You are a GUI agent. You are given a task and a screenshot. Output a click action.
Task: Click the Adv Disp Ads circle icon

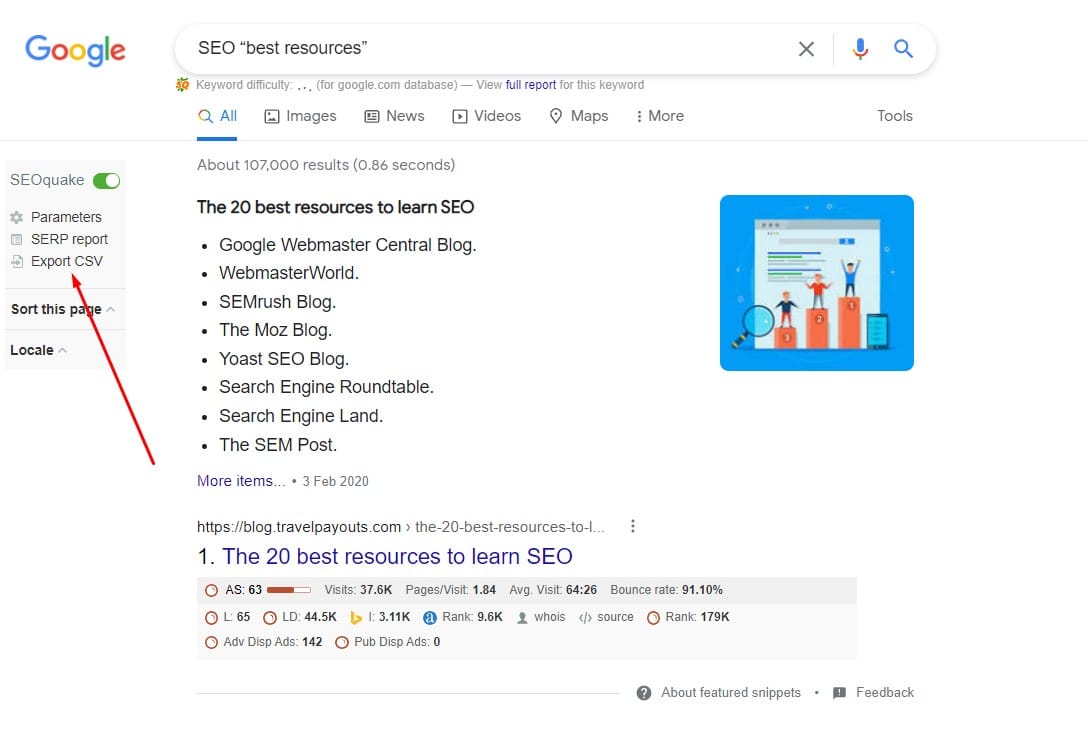point(211,643)
